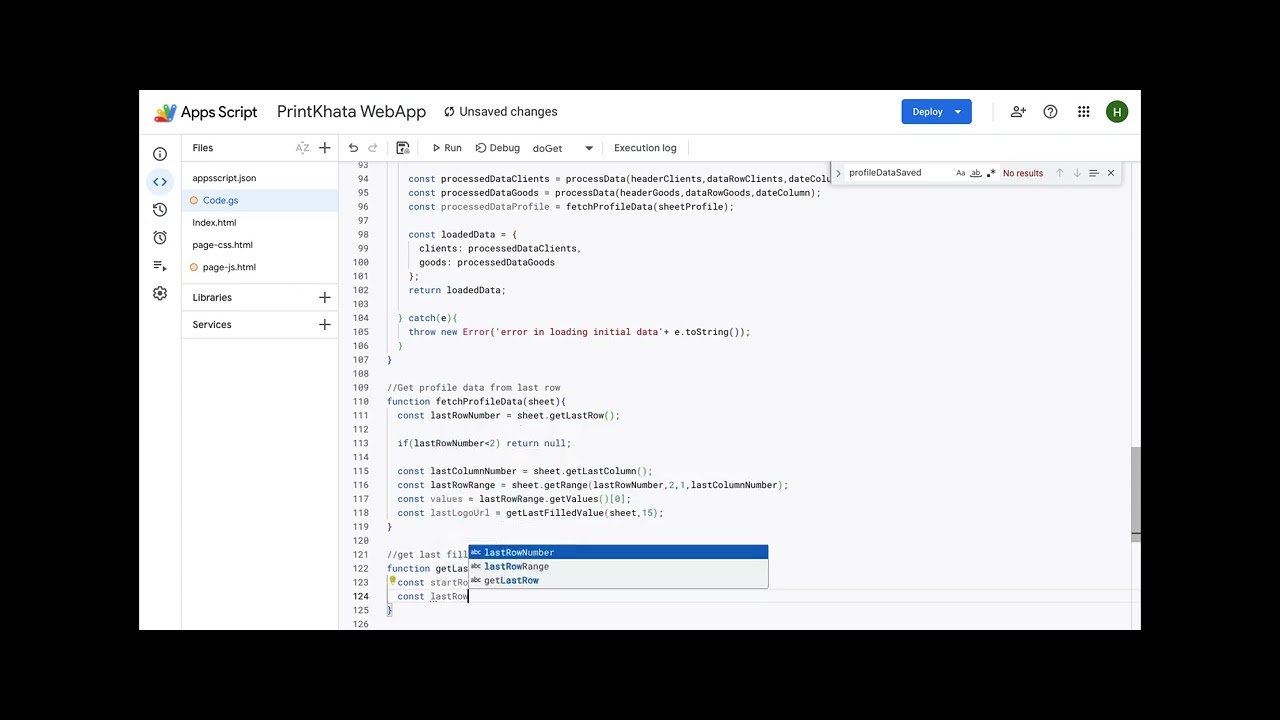
Task: Select lastRowRange autocomplete suggestion
Action: pyautogui.click(x=618, y=566)
